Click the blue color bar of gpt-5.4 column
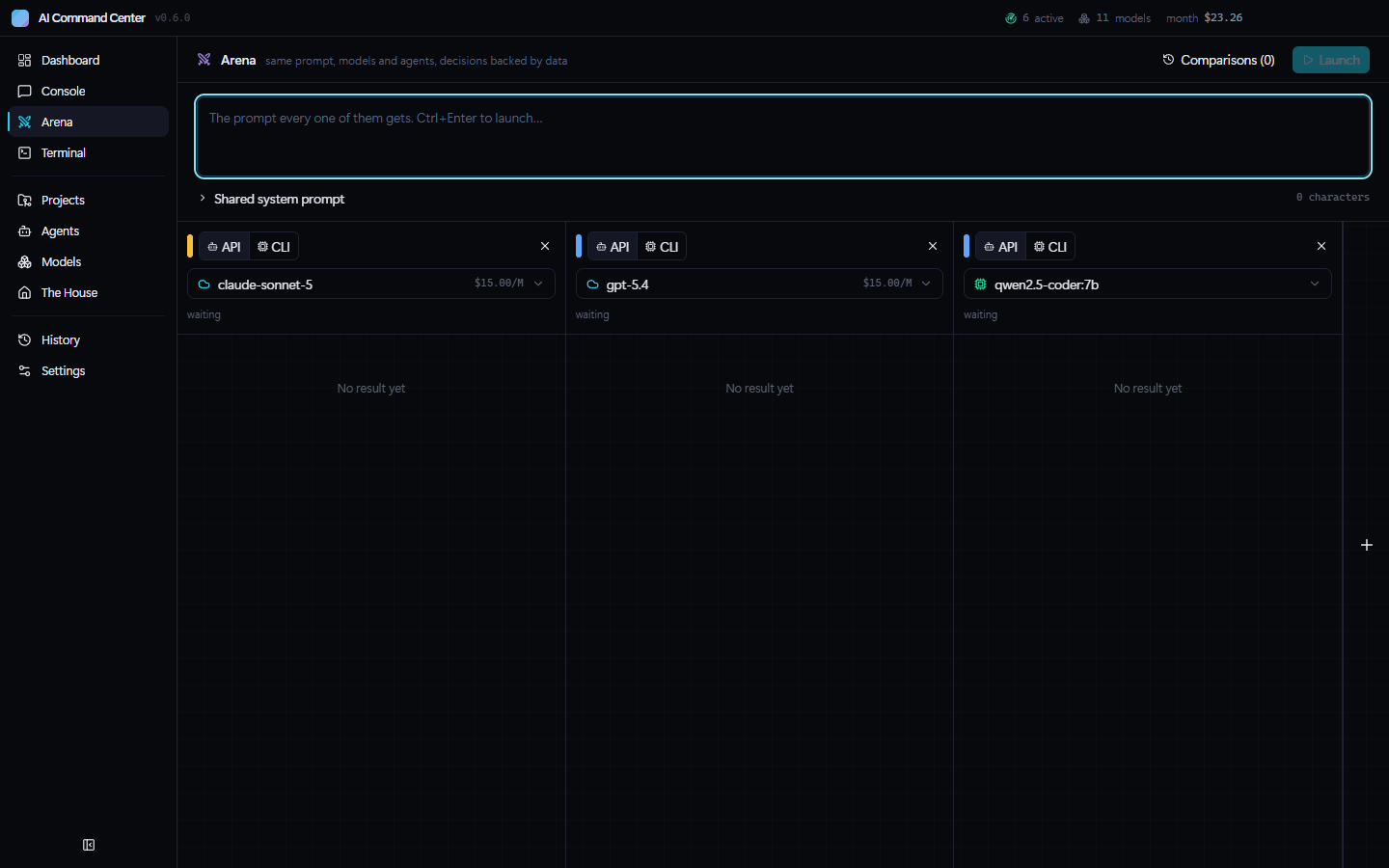The width and height of the screenshot is (1389, 868). [579, 246]
